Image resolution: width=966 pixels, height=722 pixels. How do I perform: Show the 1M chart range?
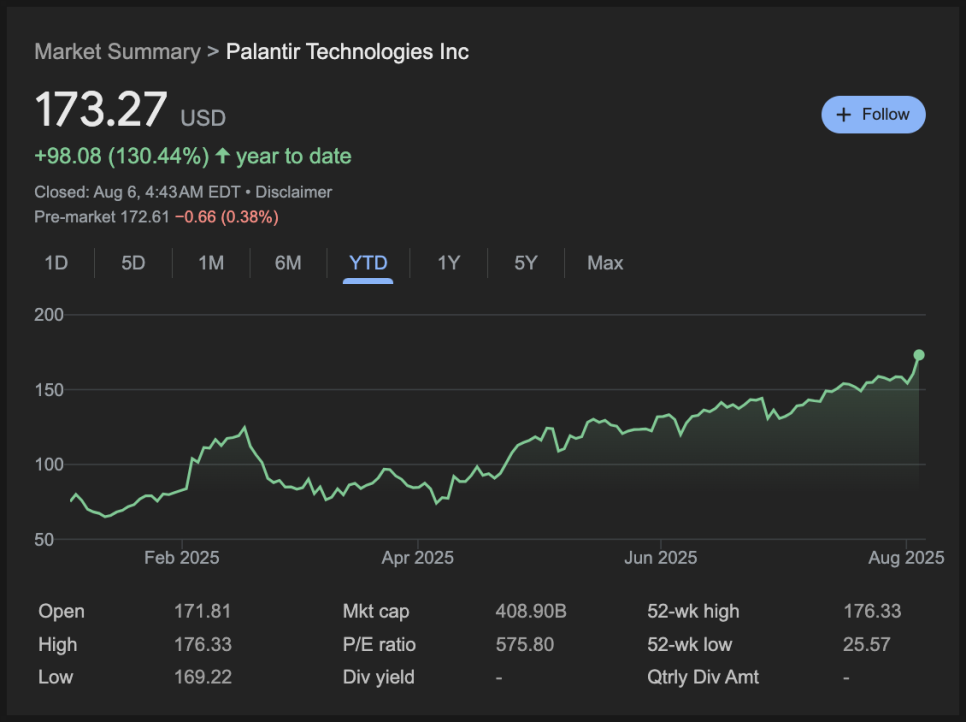tap(211, 263)
